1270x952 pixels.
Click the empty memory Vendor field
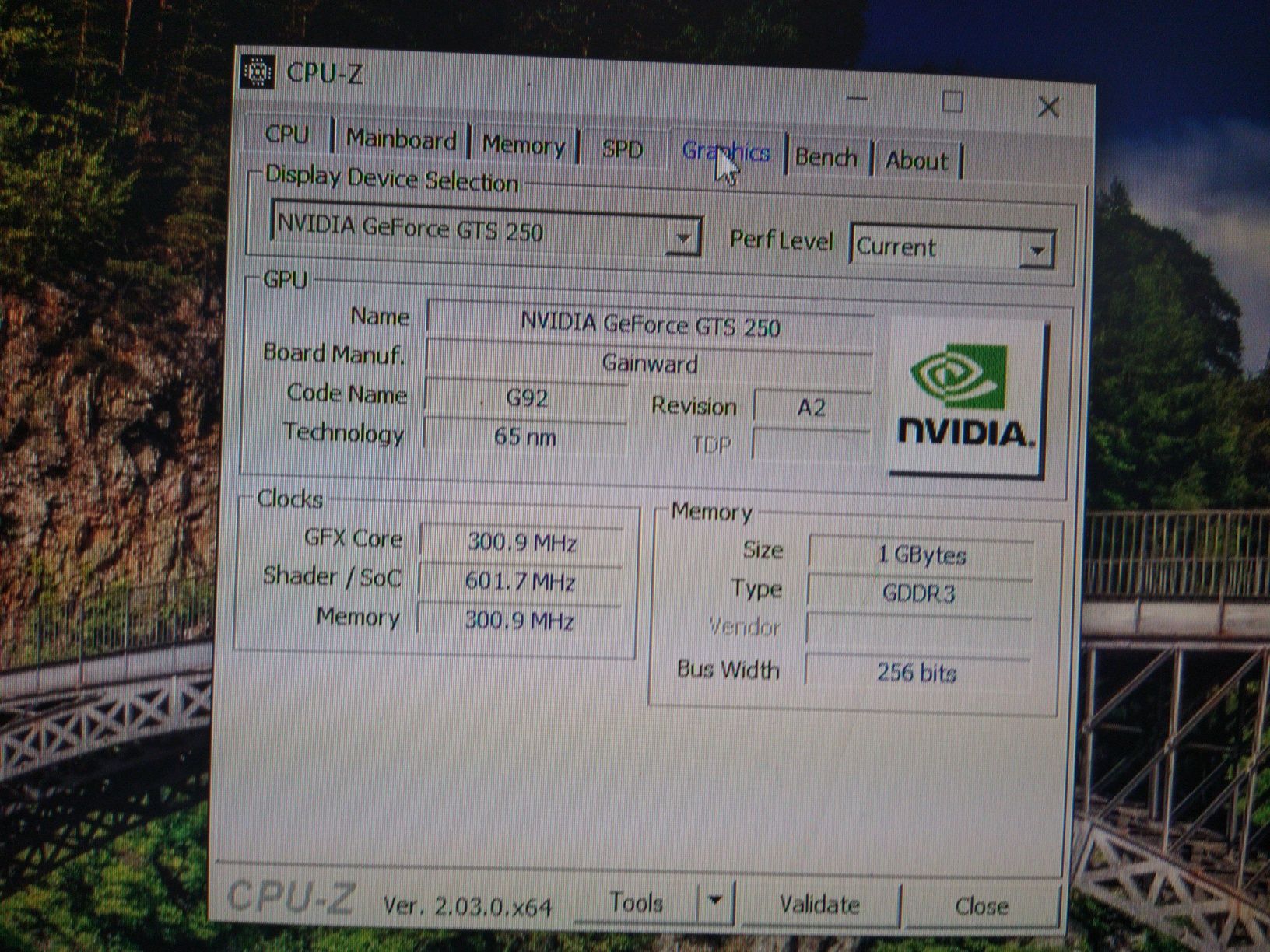(919, 631)
